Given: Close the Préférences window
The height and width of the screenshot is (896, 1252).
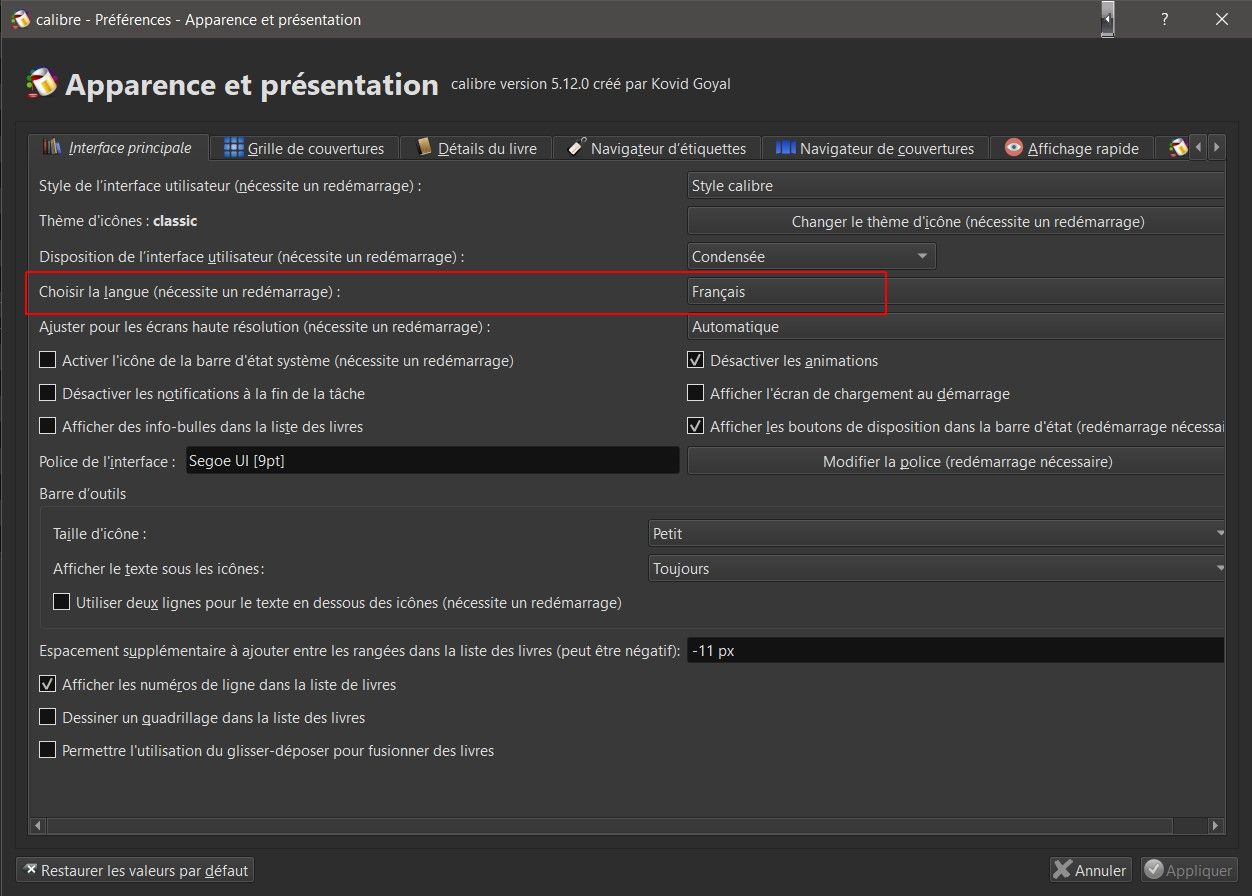Looking at the screenshot, I should click(x=1222, y=19).
